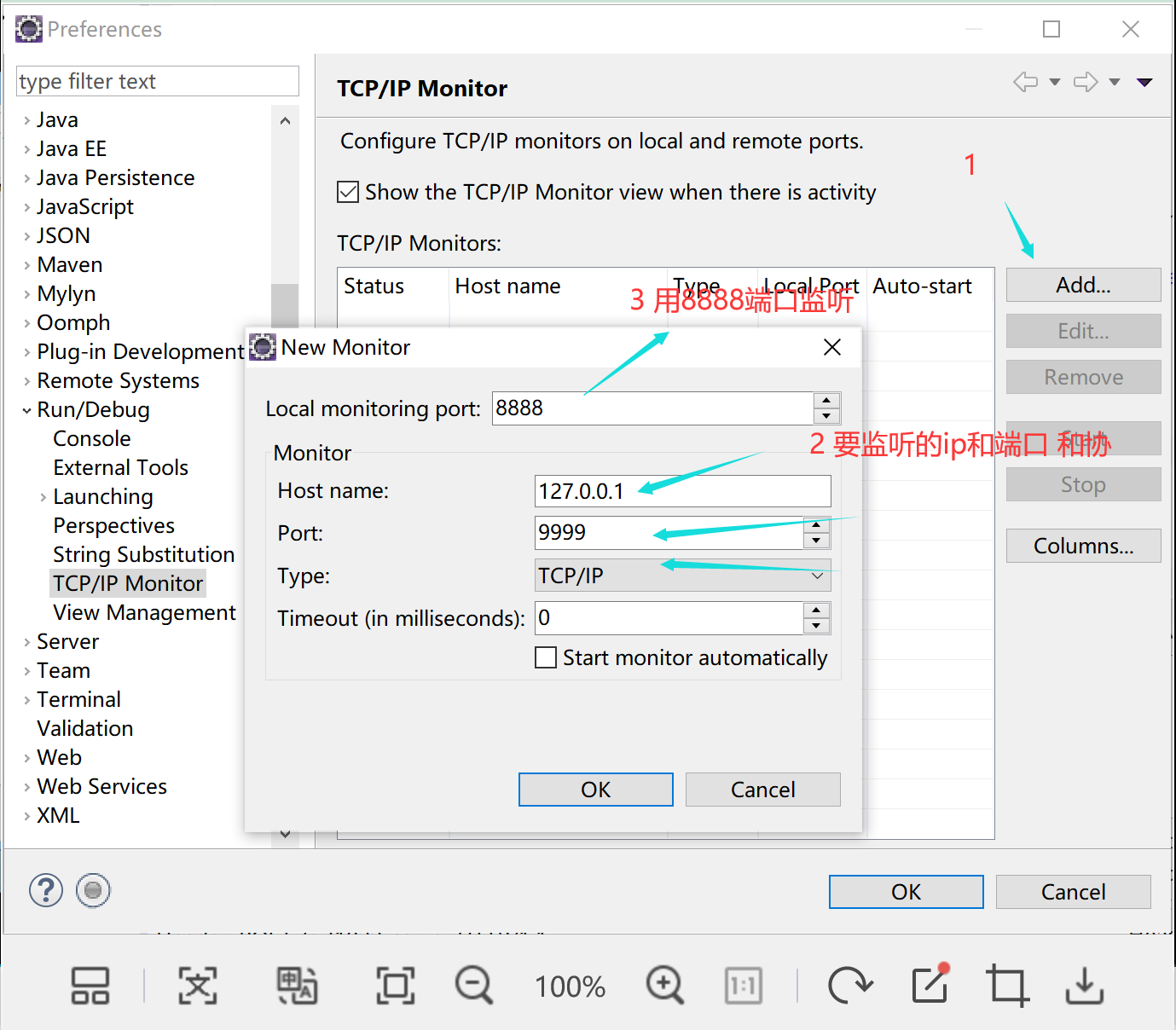Decrease Port 9999 with down spinner
Viewport: 1176px width, 1030px height.
coord(816,541)
